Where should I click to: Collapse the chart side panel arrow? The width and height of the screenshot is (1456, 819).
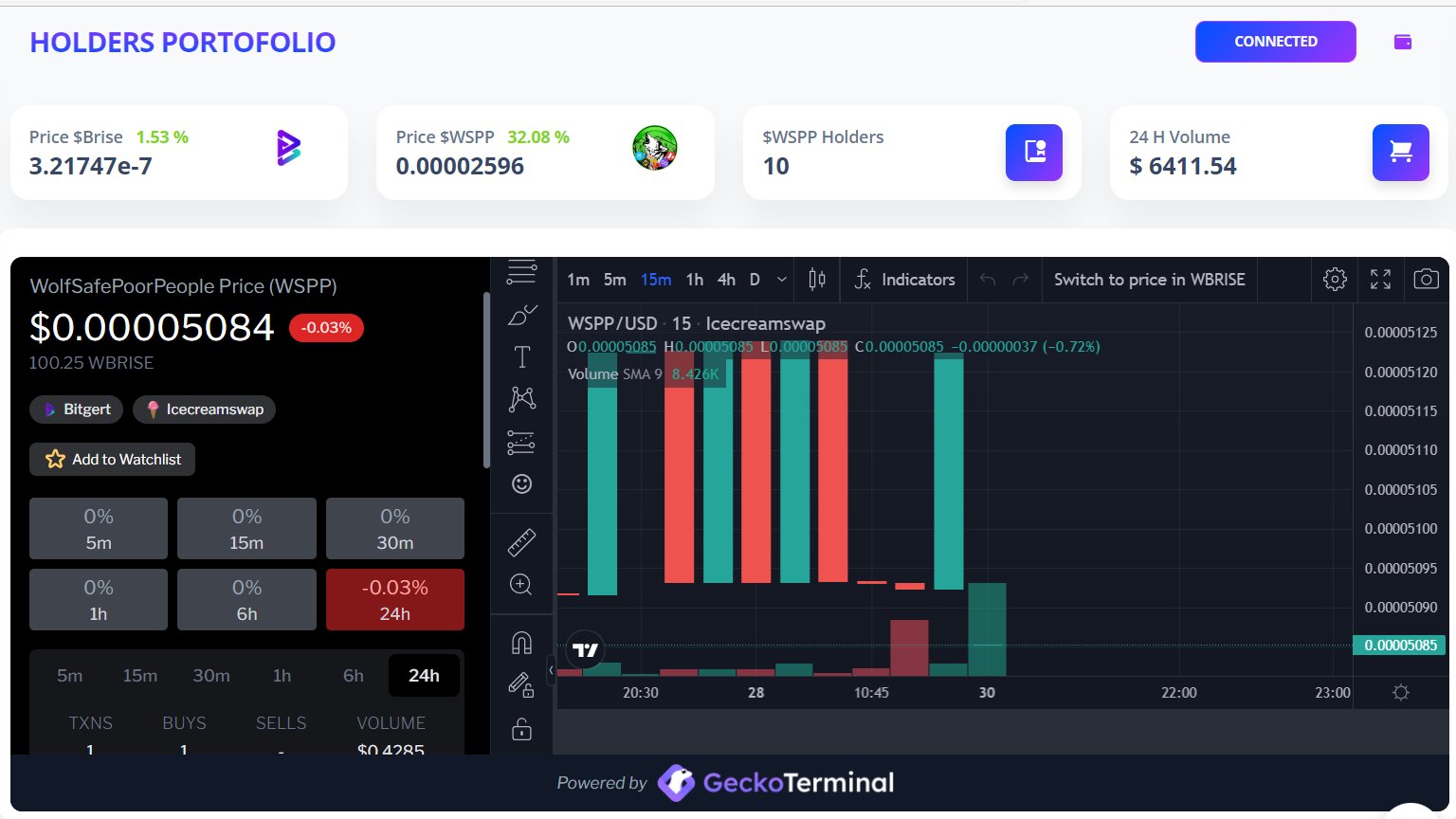coord(552,670)
